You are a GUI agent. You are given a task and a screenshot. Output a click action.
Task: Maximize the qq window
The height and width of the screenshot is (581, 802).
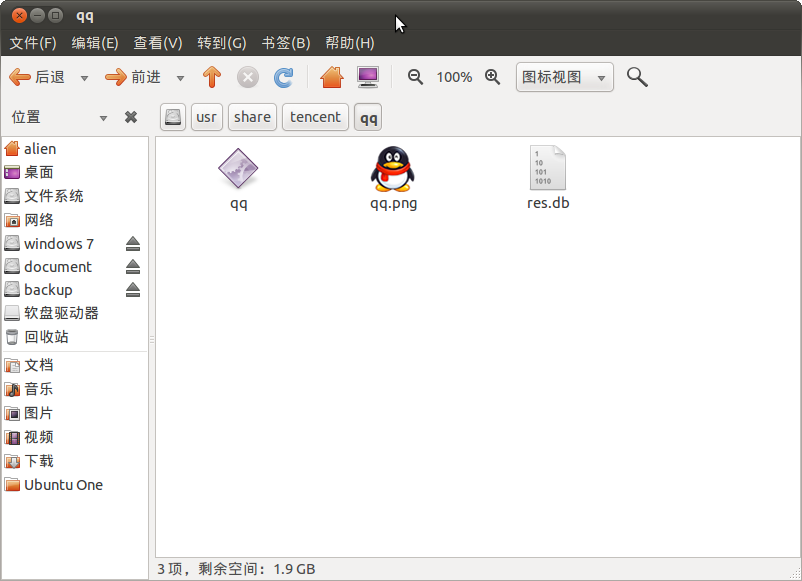coord(55,16)
